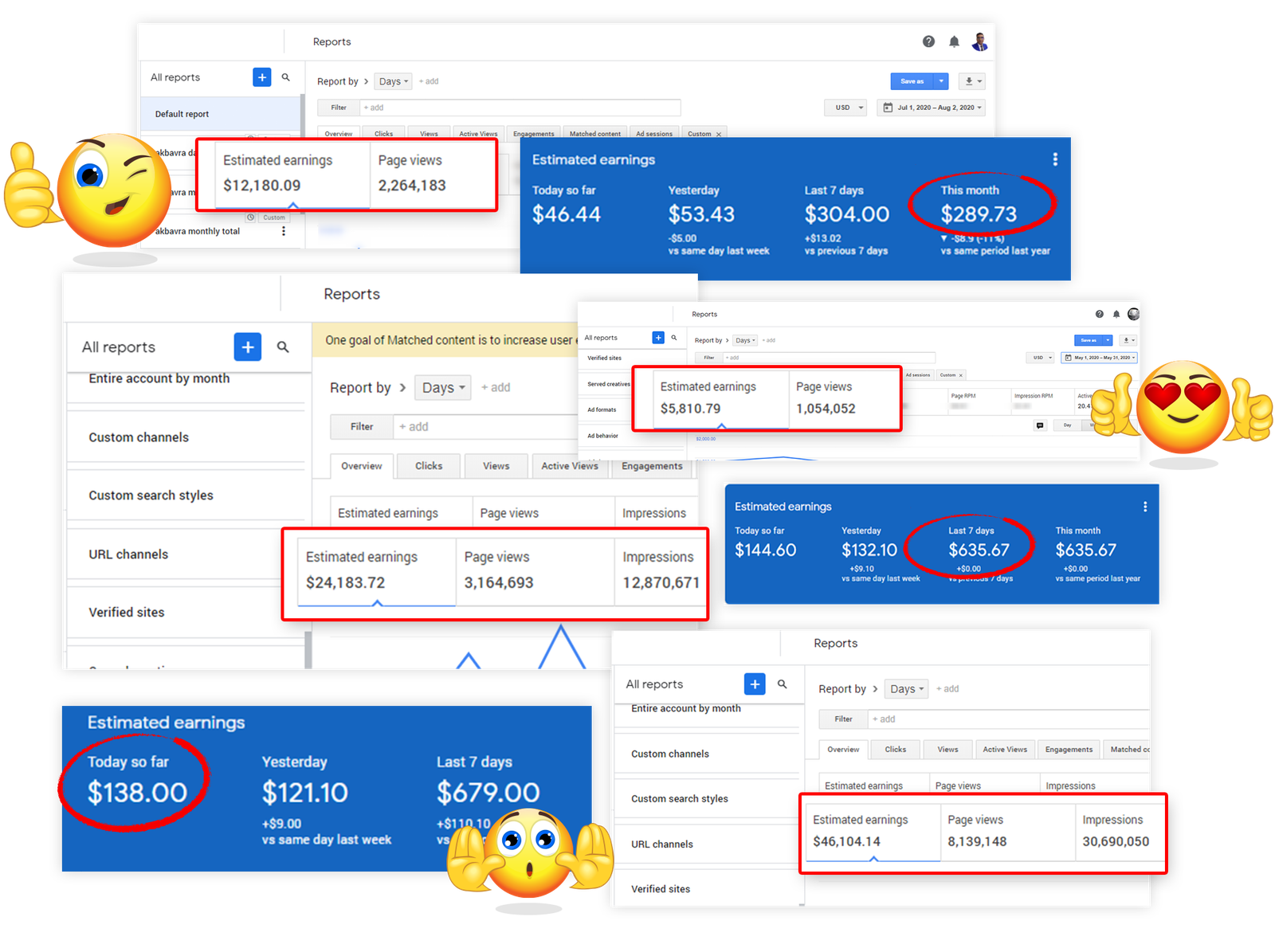Open options menu on earnings card showing $289.73

(1055, 159)
